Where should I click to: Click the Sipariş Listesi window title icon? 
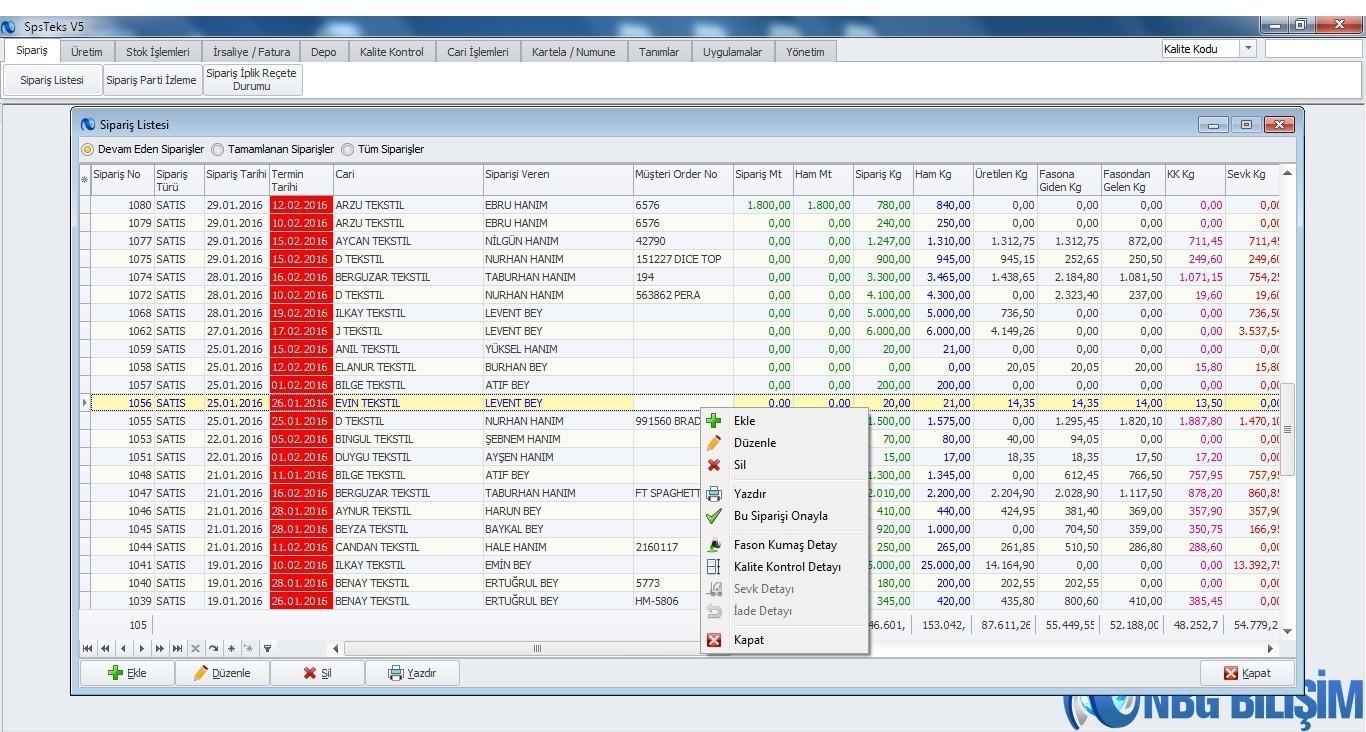click(88, 125)
